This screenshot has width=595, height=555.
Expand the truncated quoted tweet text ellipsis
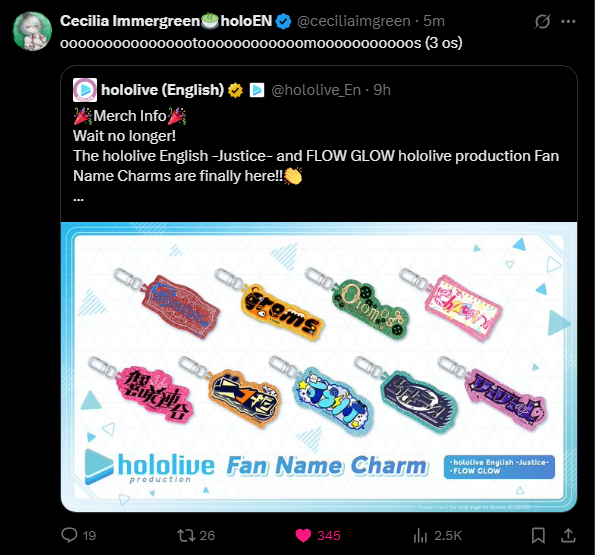pos(79,199)
